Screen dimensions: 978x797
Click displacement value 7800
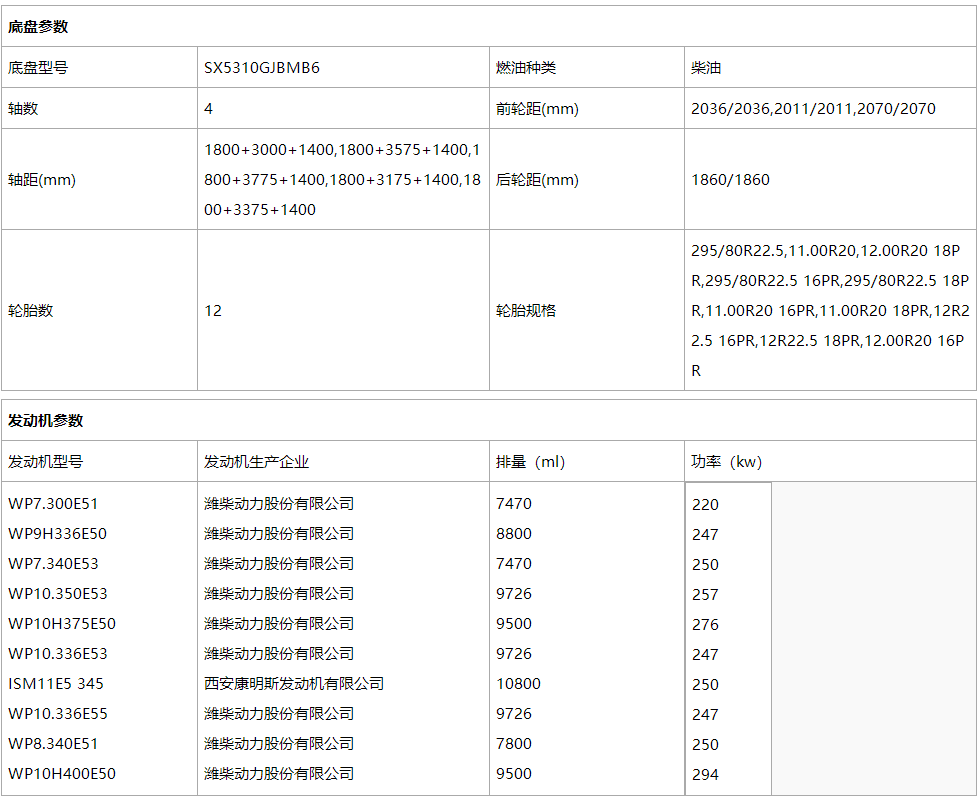point(514,743)
